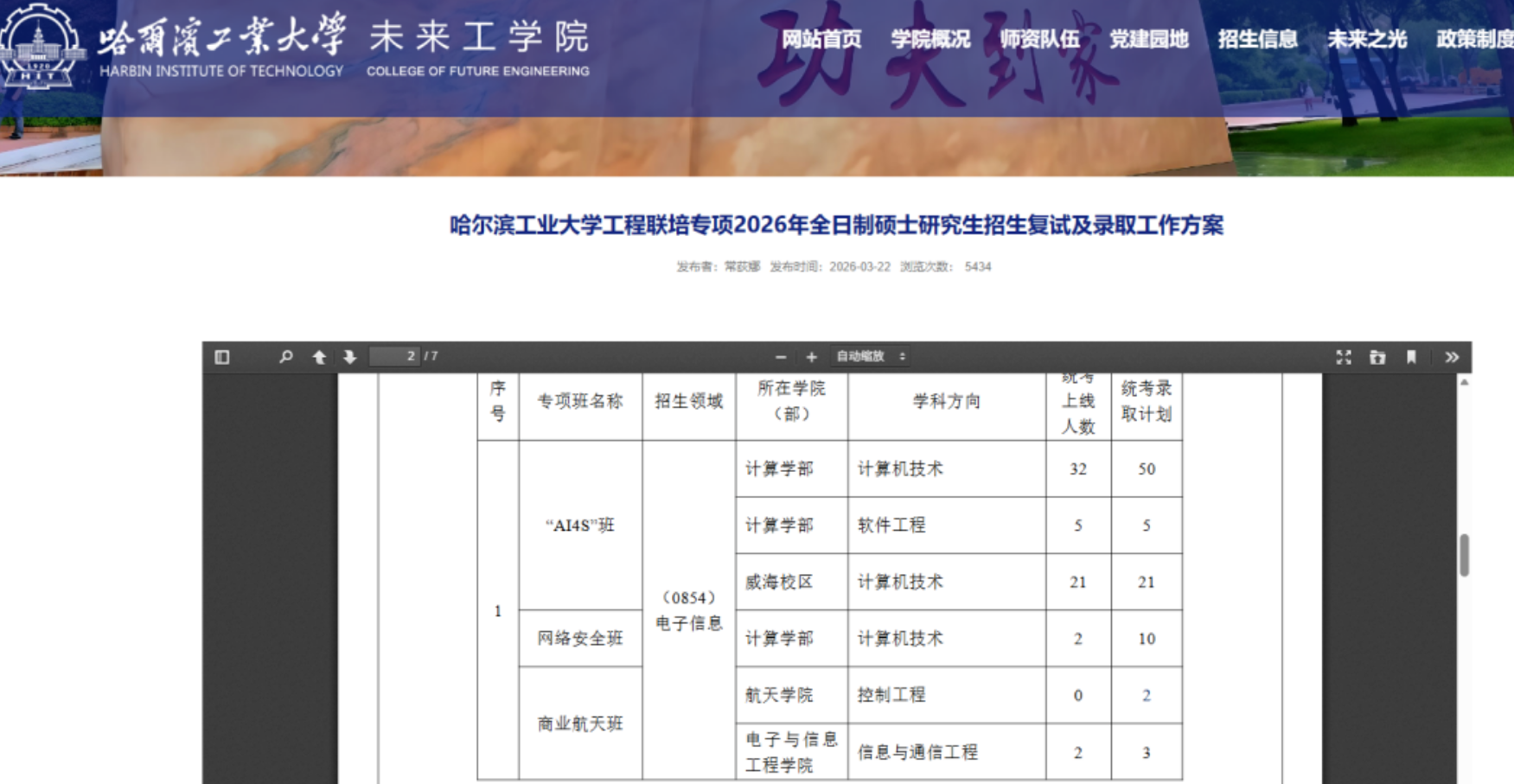Image resolution: width=1514 pixels, height=784 pixels.
Task: Open the PDF tools overflow menu
Action: click(1452, 357)
